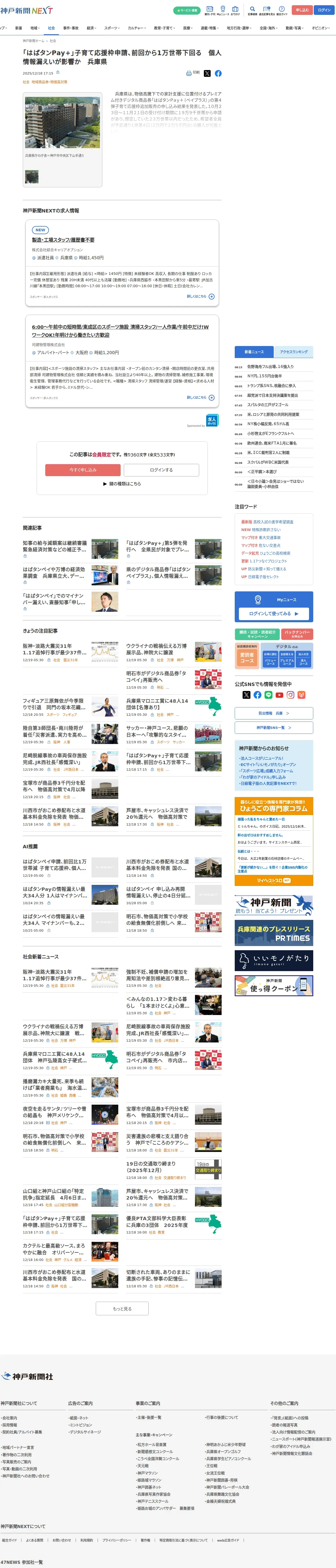Click the もっと見る button
Screen dimensions: 336x1568
pos(122,1309)
